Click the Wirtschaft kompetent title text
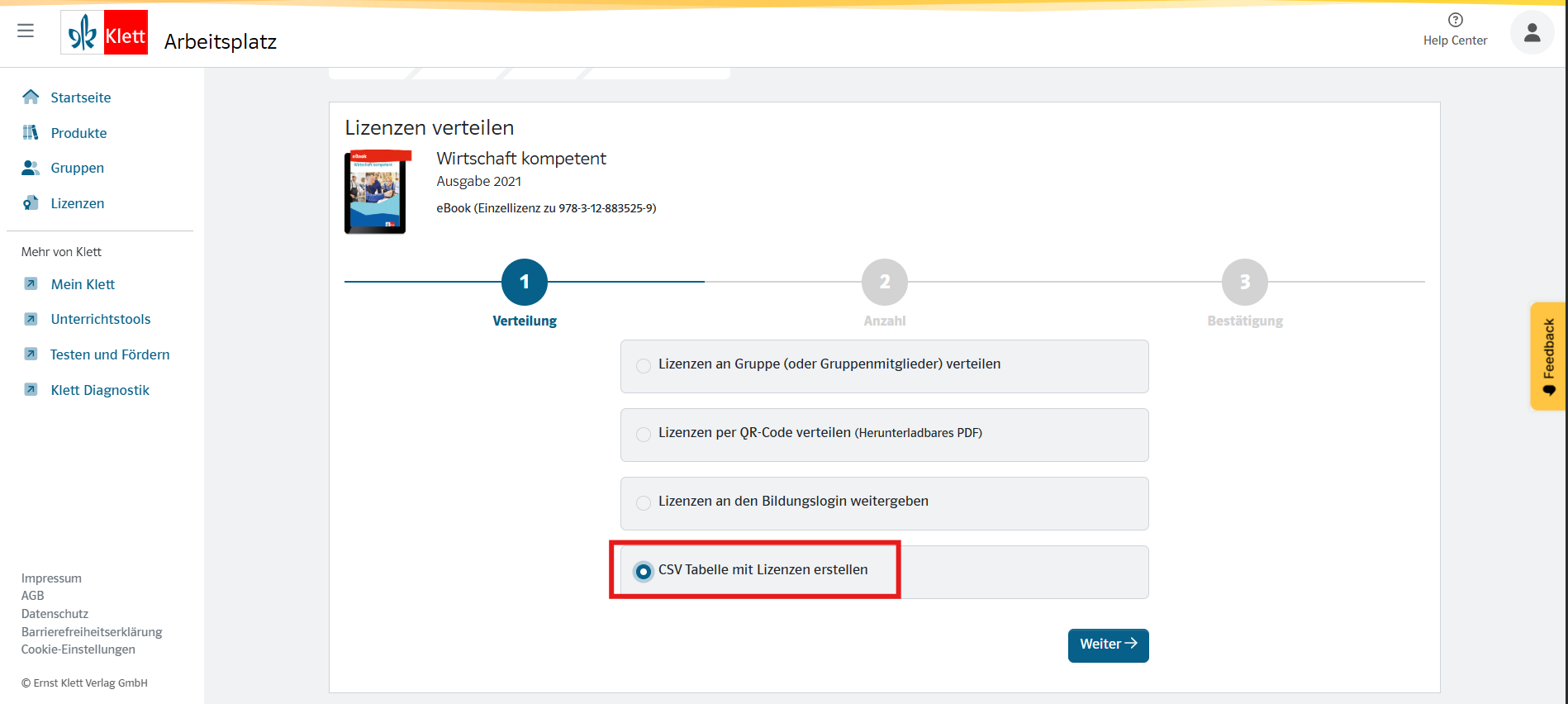Viewport: 1568px width, 704px height. click(521, 159)
